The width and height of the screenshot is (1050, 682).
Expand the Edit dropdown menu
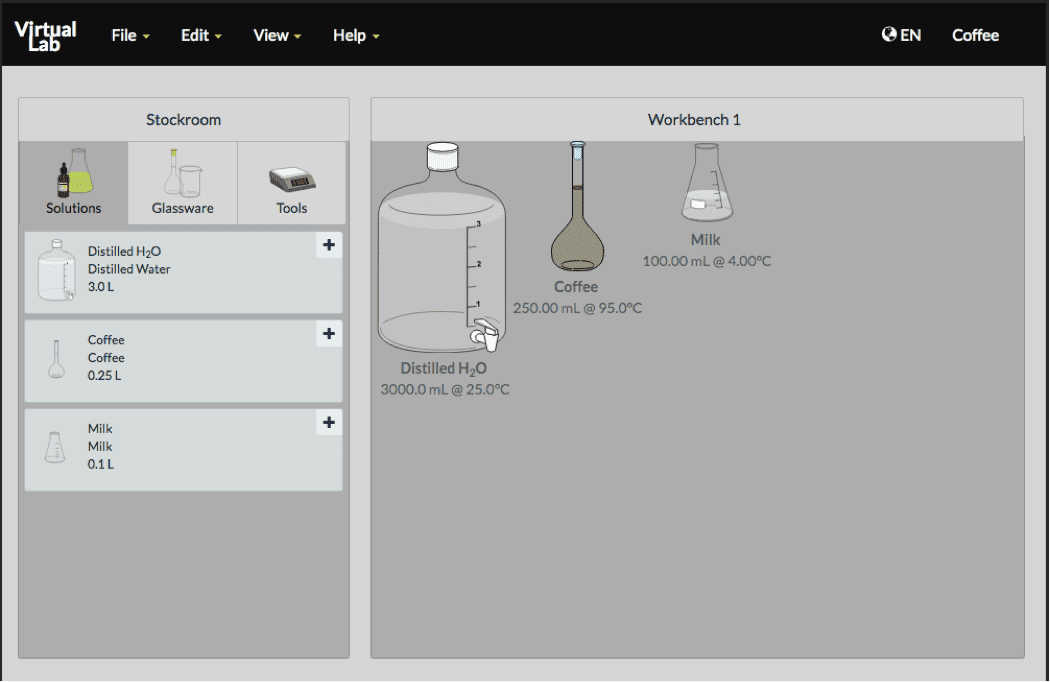[x=201, y=35]
